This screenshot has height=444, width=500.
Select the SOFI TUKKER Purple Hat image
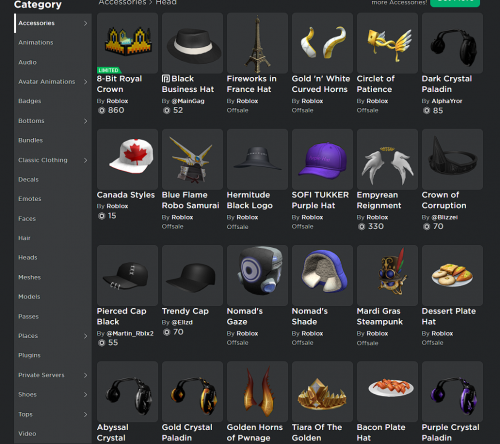coord(322,159)
